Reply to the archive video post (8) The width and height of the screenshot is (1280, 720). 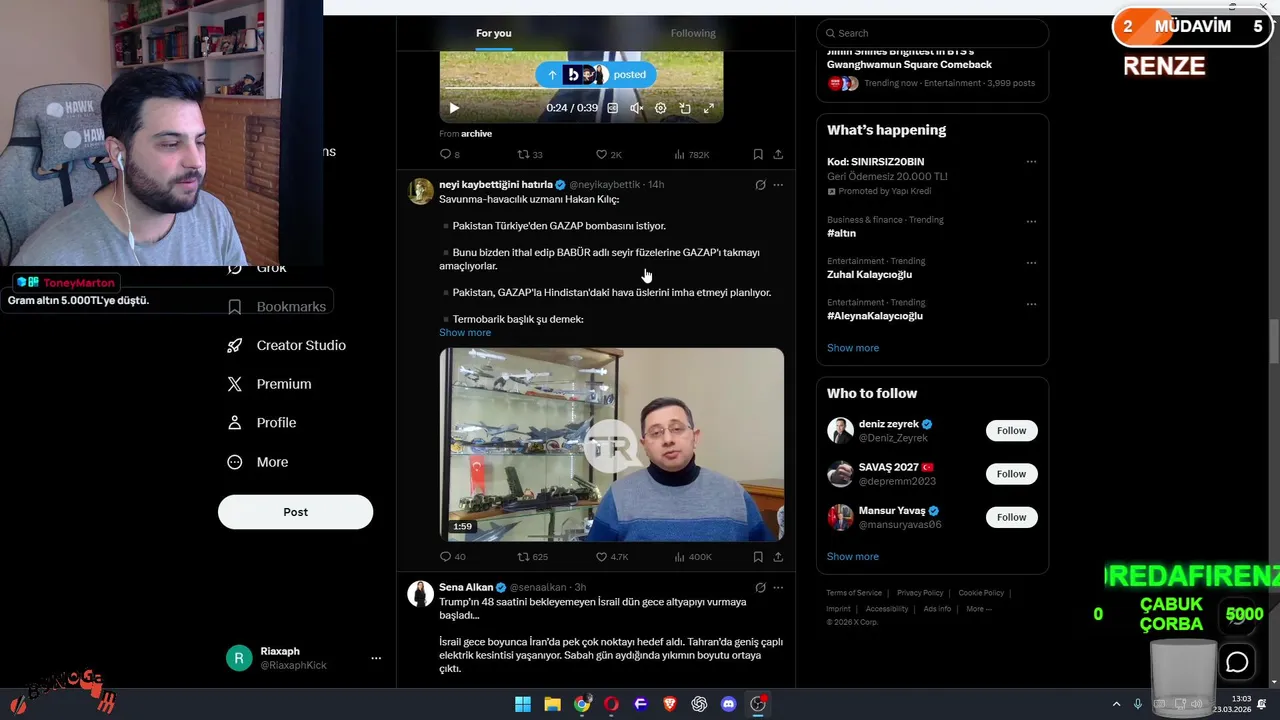point(450,154)
